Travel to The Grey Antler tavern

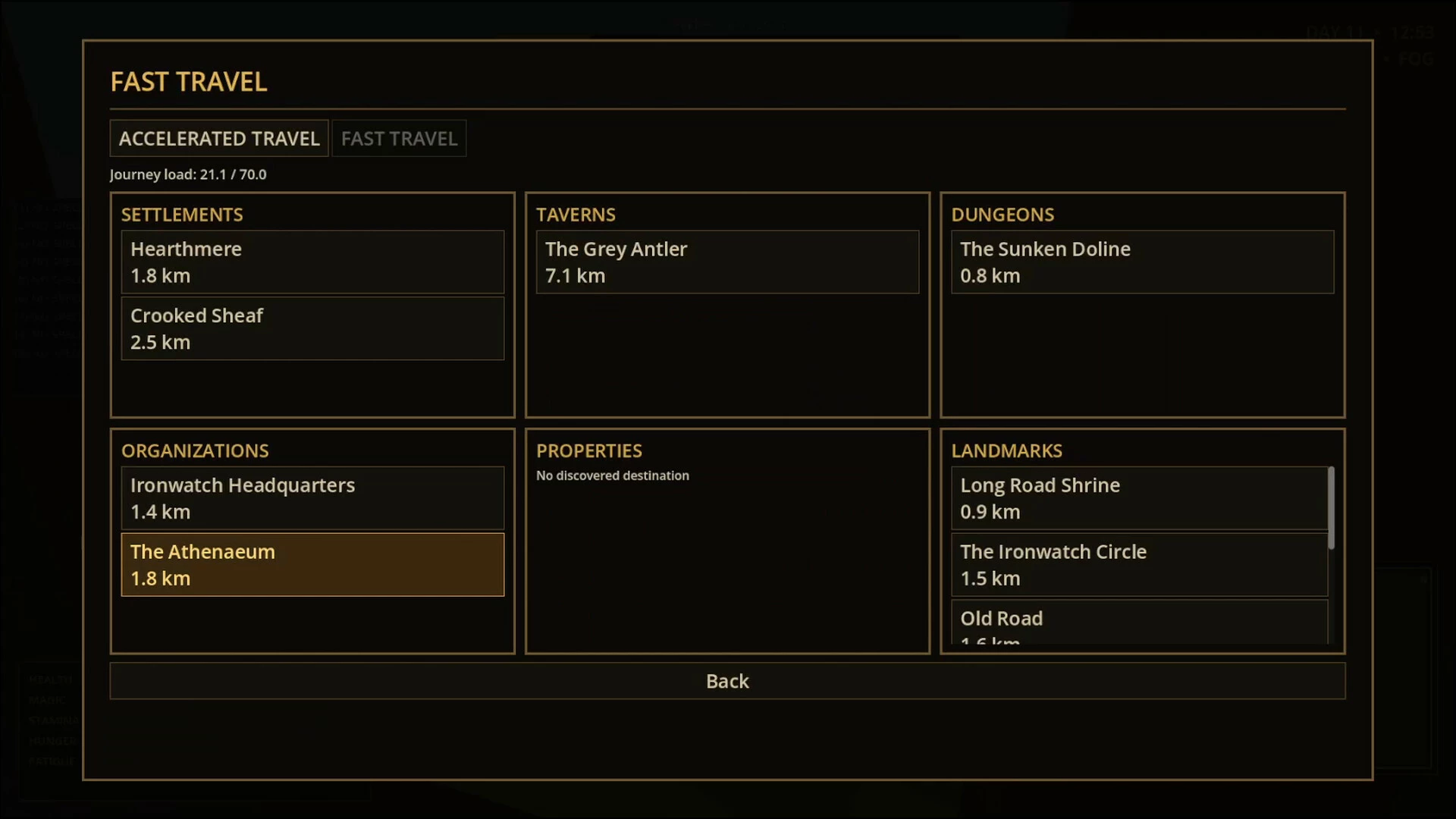tap(727, 262)
